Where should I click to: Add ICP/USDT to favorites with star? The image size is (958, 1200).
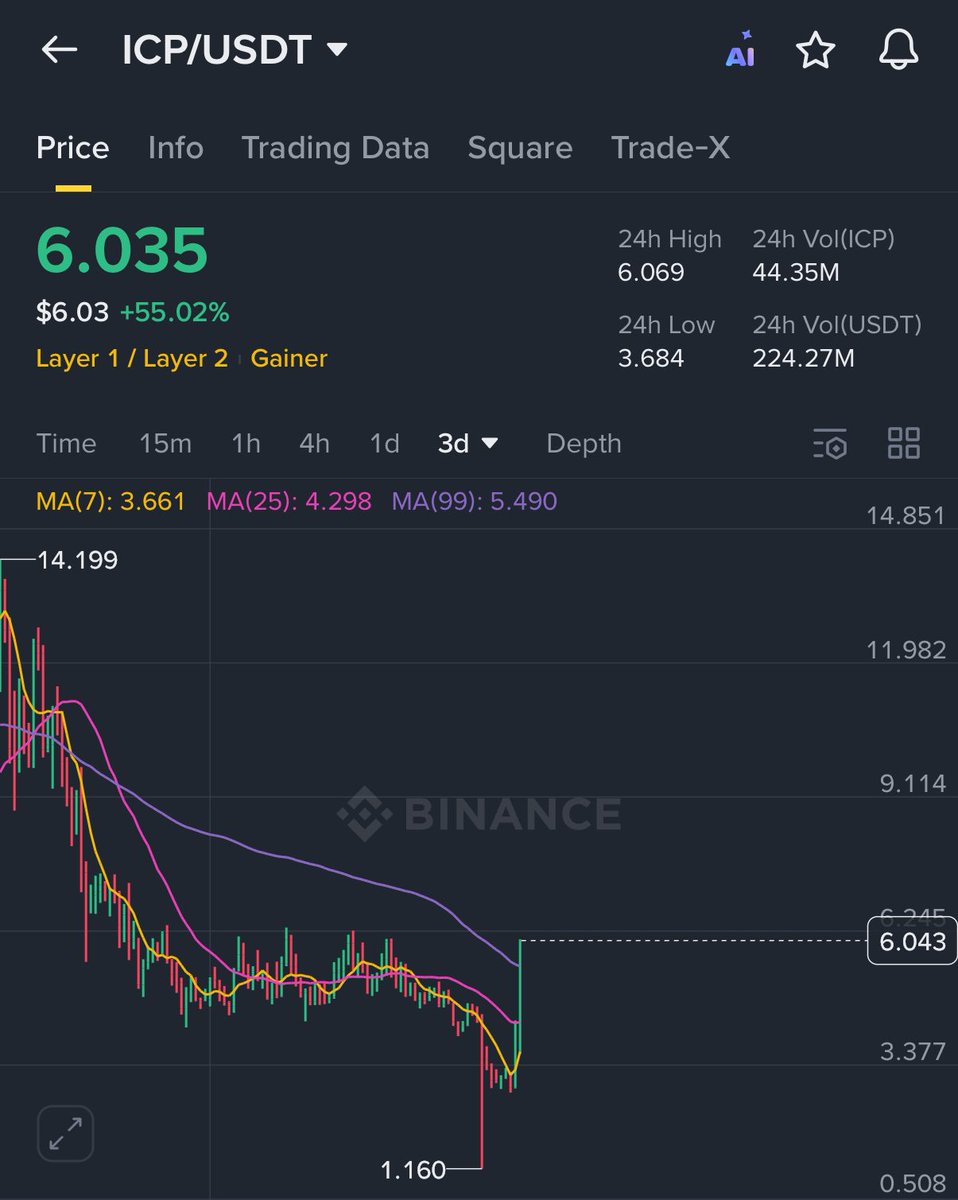click(815, 51)
